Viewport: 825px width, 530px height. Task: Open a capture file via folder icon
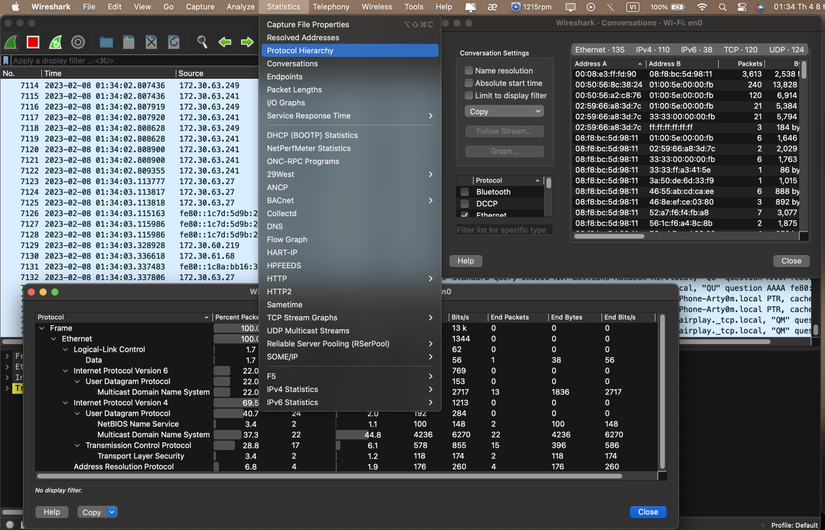[106, 42]
